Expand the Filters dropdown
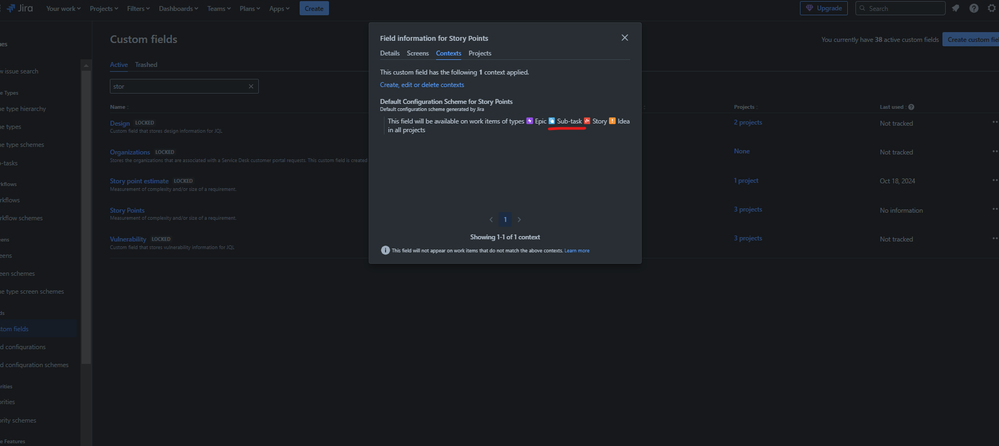 (138, 8)
